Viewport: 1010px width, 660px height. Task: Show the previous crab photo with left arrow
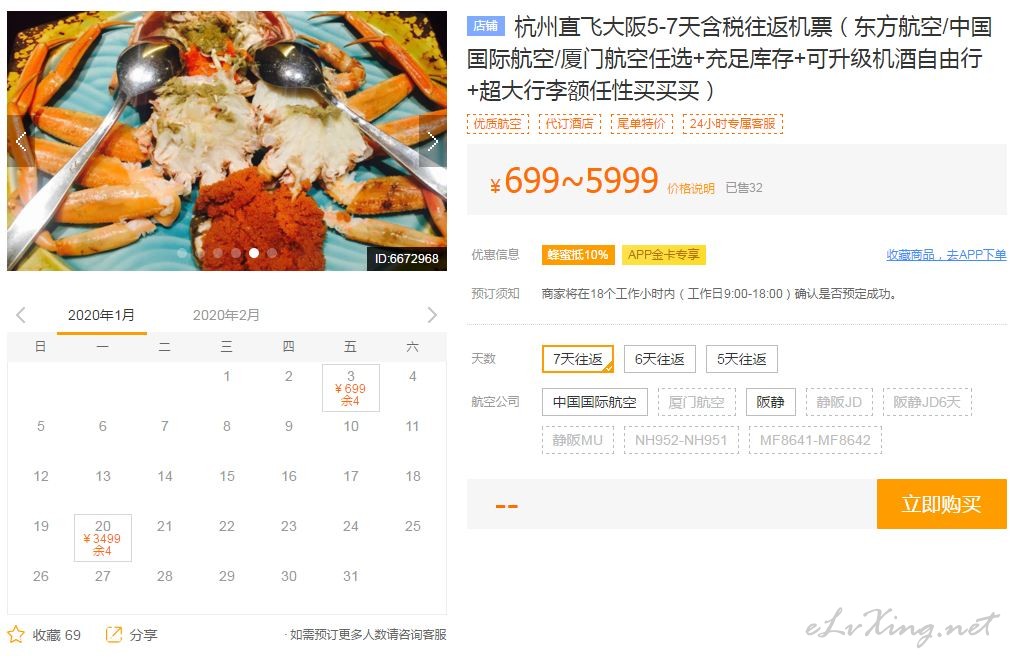21,141
